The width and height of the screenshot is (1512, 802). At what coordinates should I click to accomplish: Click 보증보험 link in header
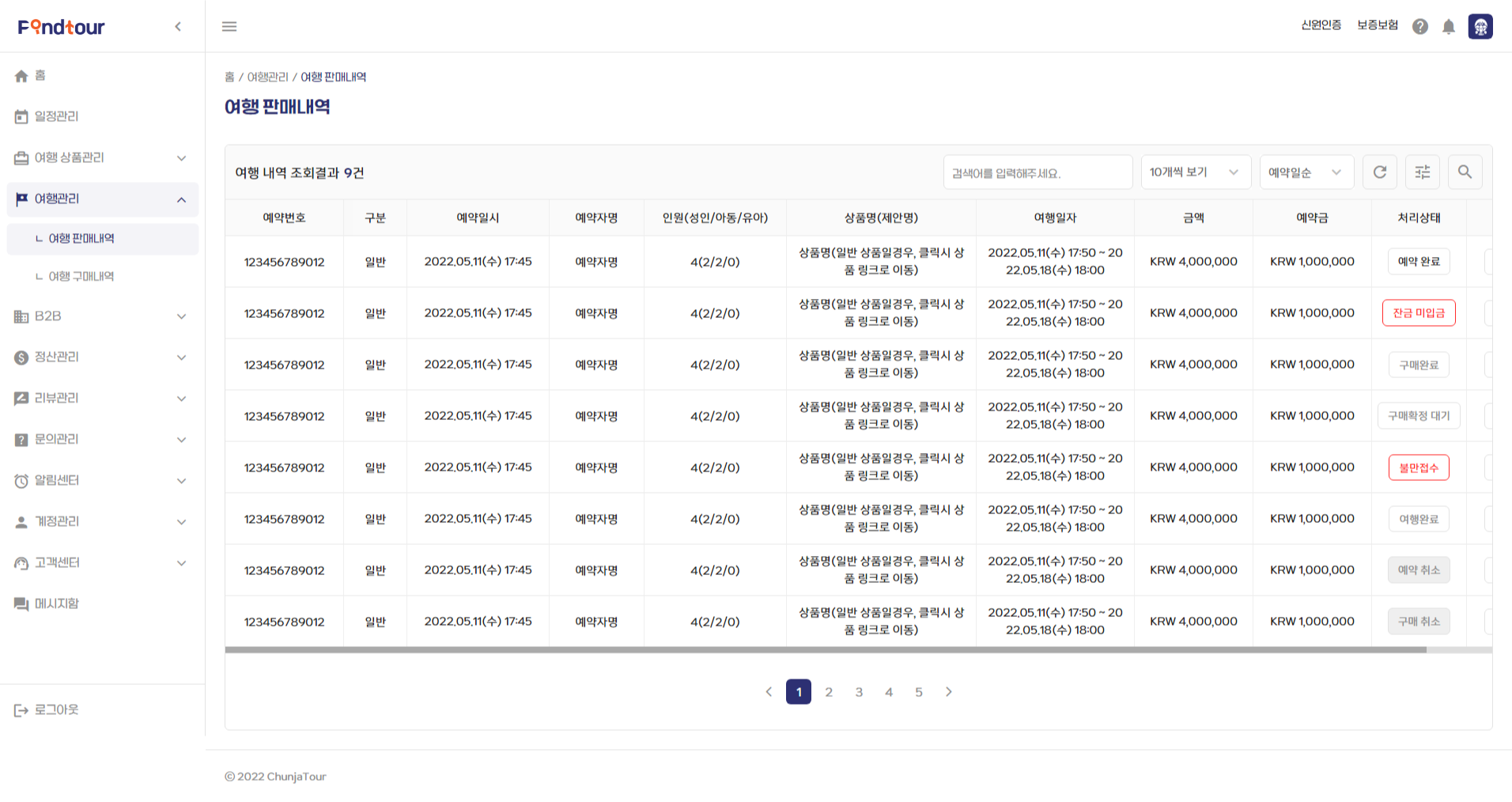click(1378, 25)
